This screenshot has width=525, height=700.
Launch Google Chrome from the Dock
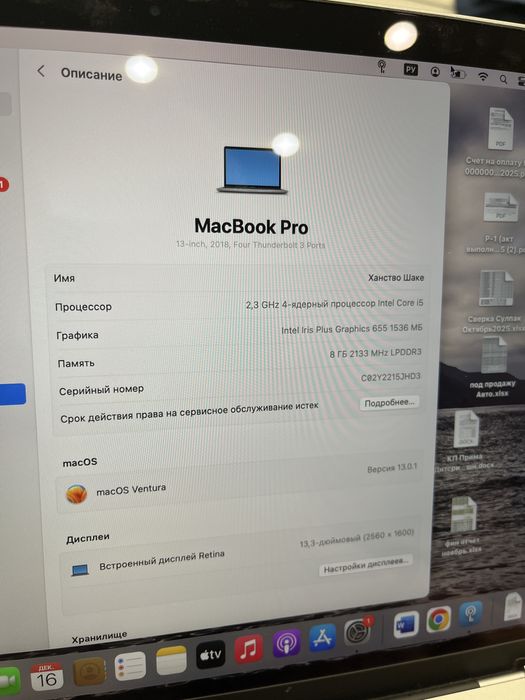click(438, 620)
